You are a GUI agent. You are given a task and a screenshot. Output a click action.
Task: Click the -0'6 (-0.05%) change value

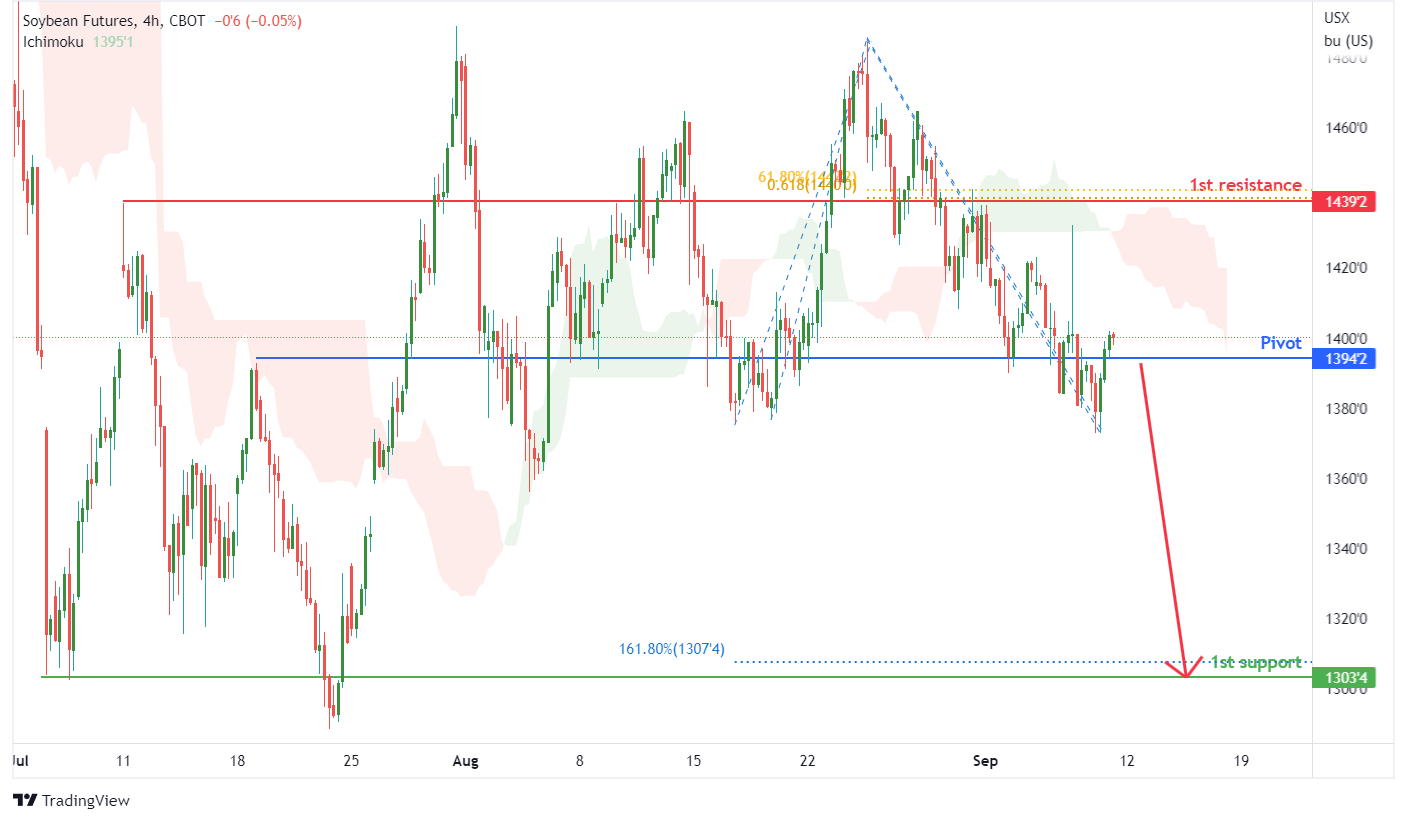[258, 21]
